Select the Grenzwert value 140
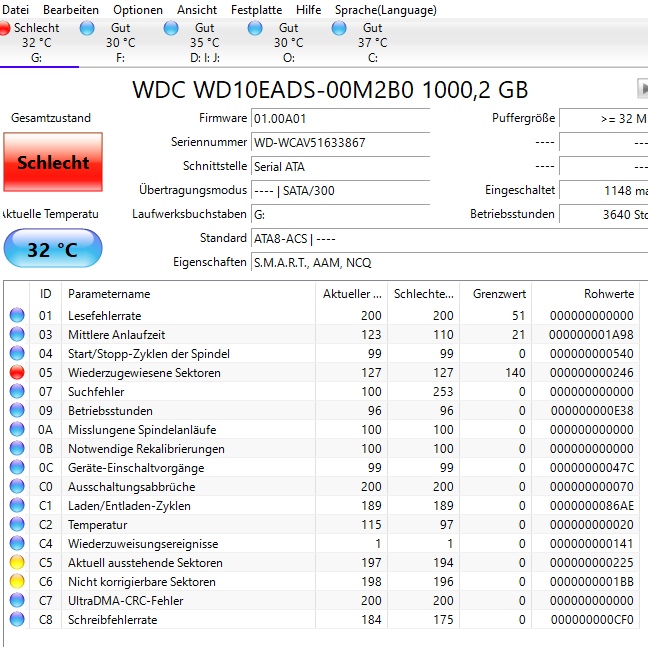 [515, 373]
